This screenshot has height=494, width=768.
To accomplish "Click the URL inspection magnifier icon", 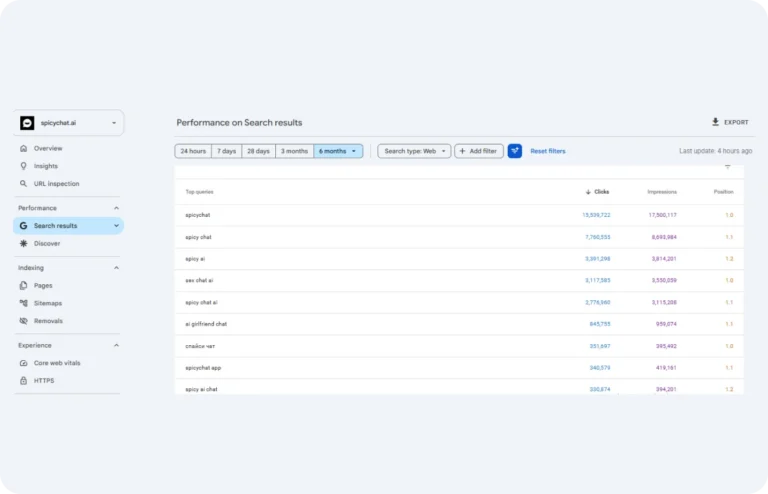I will coord(23,184).
